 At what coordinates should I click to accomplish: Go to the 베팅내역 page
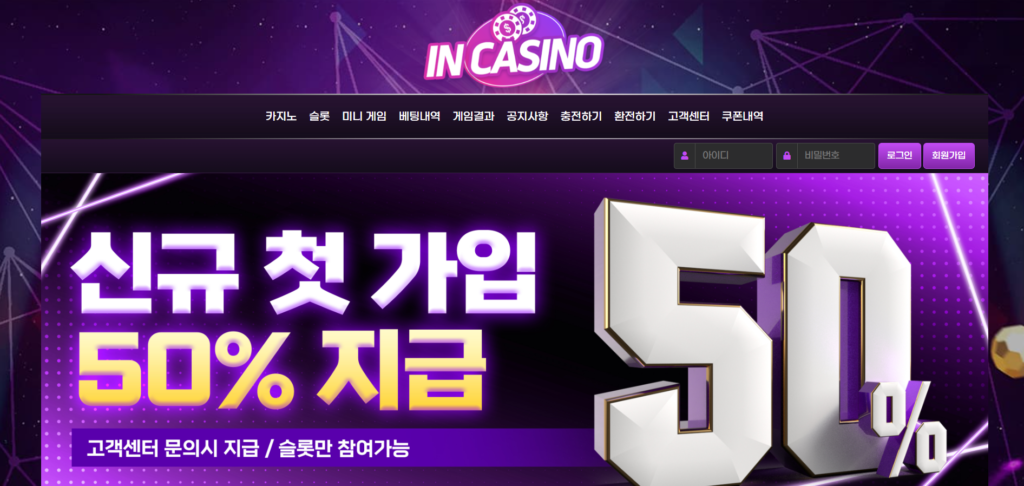coord(419,116)
